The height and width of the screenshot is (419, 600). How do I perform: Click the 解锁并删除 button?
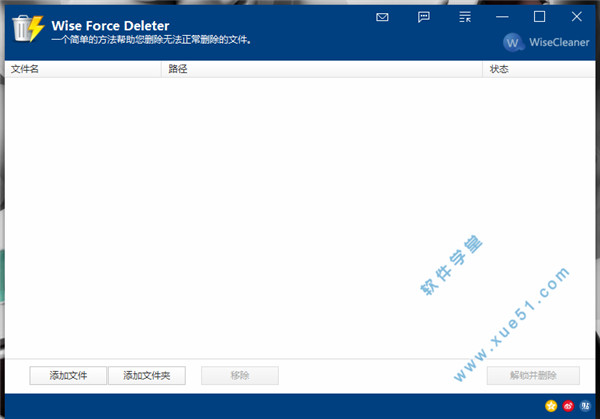533,375
